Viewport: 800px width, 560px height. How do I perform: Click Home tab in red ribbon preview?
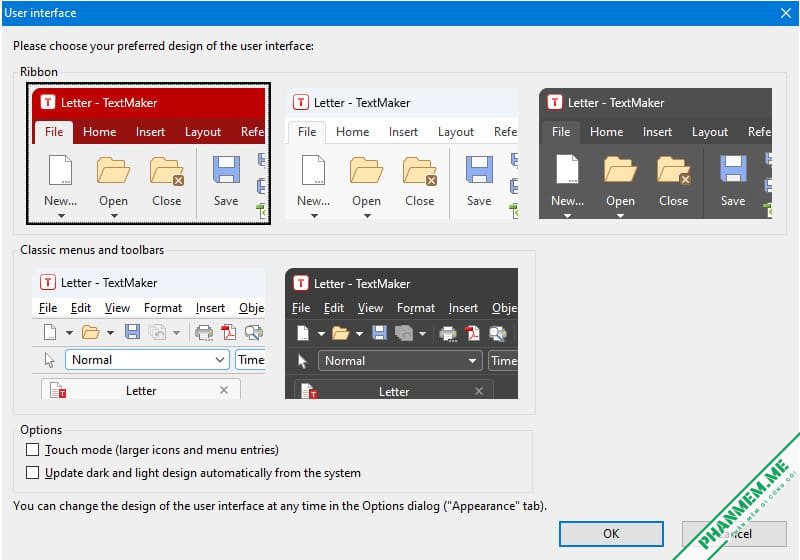click(99, 132)
